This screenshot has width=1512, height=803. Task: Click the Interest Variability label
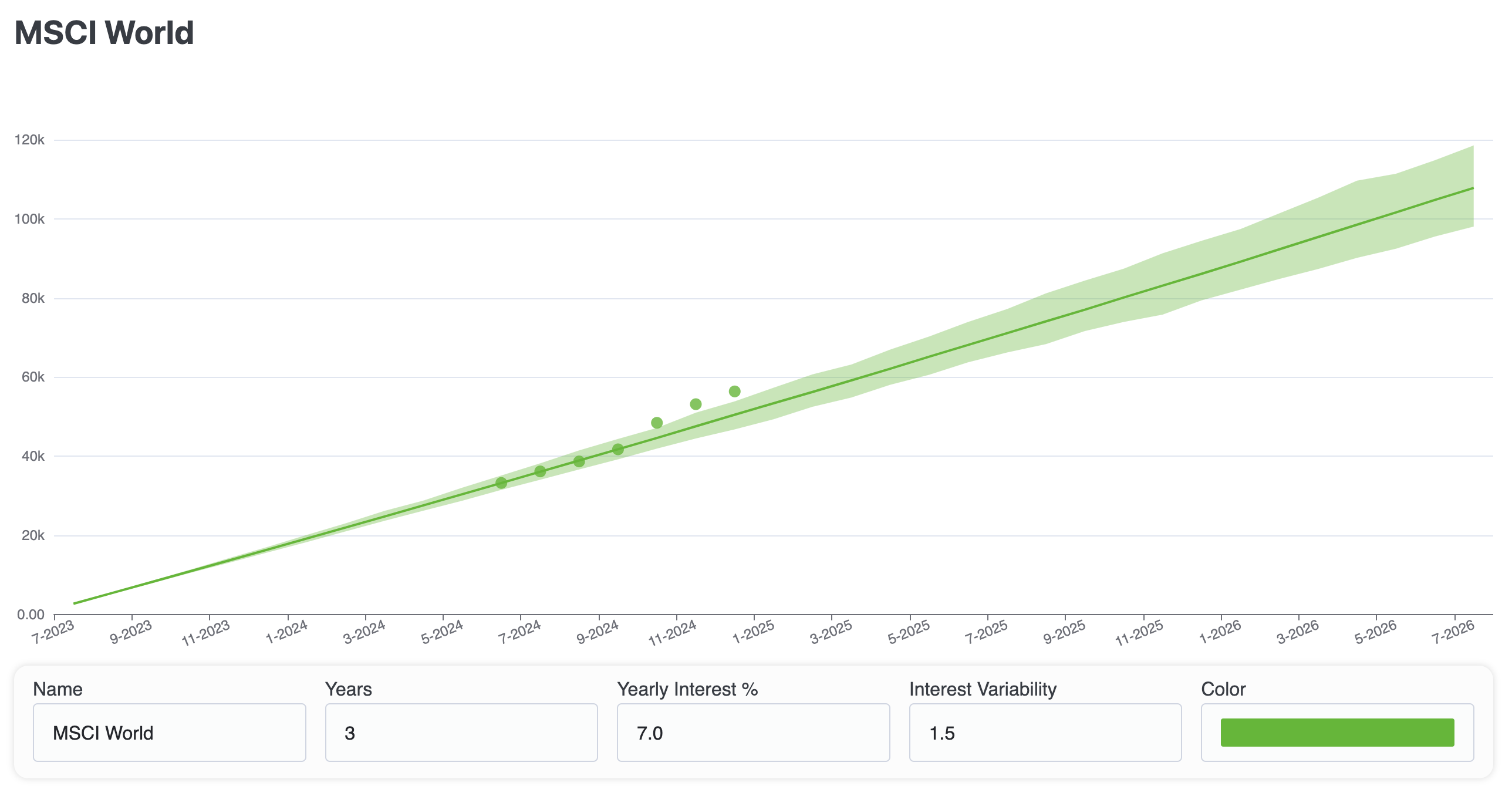983,689
